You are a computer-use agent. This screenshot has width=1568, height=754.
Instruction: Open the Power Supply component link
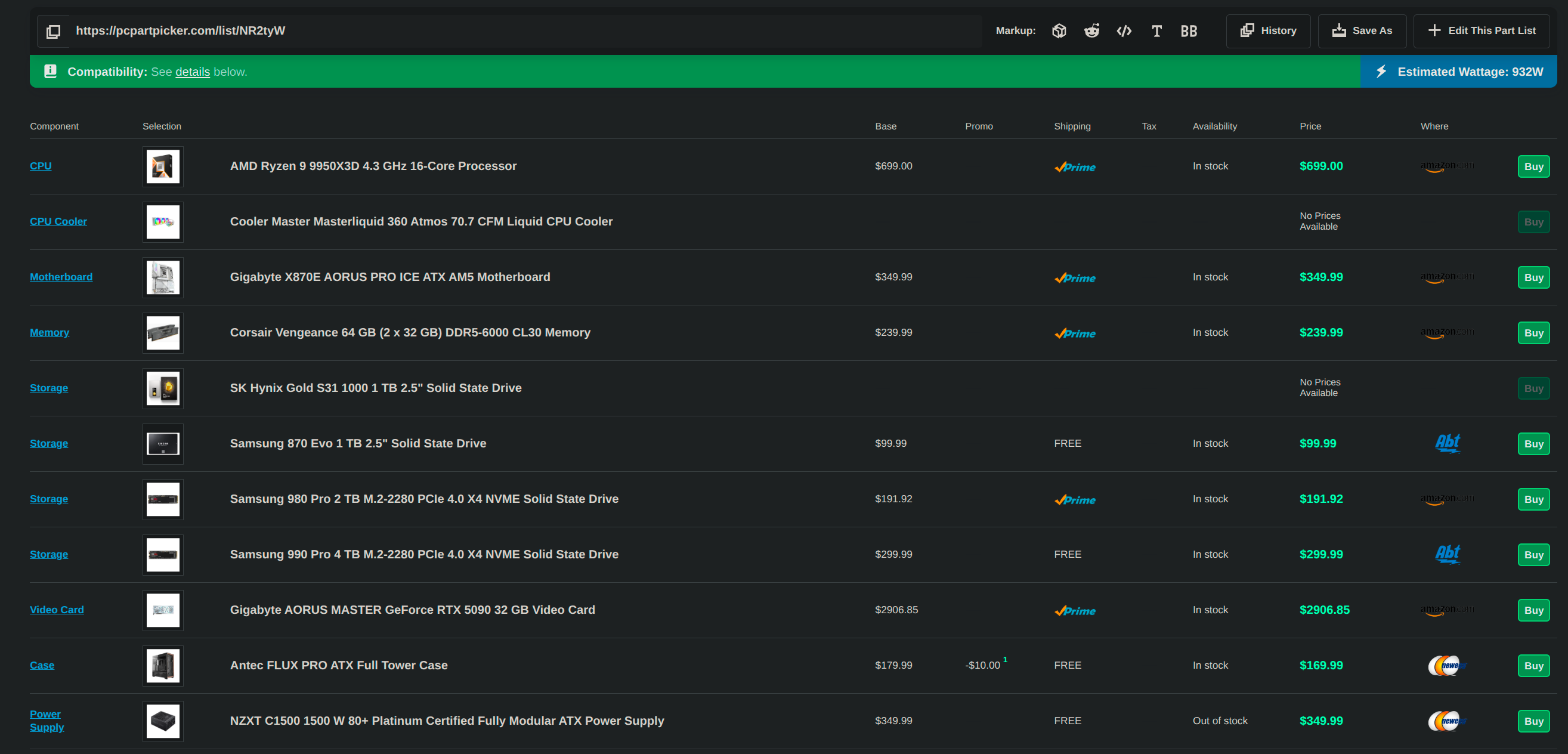point(47,721)
